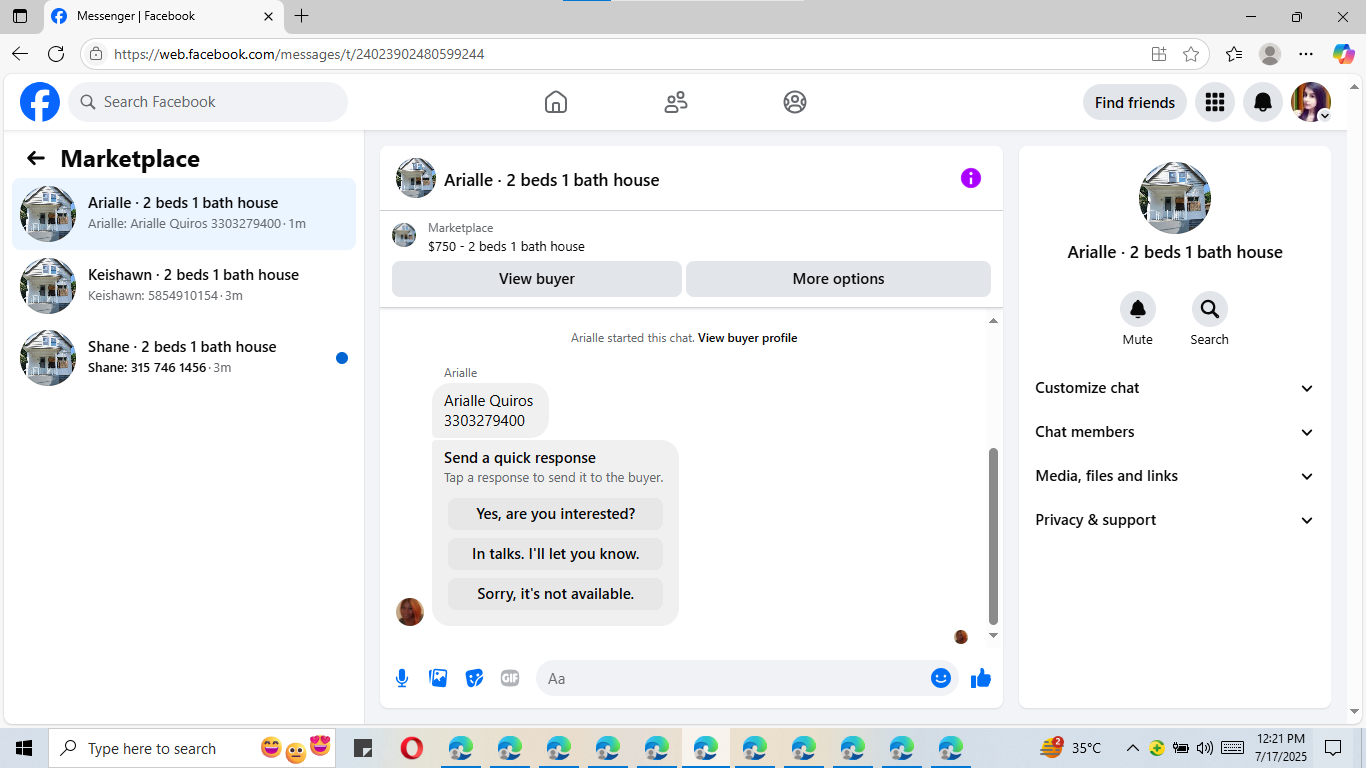Click the message text '3303279400'
The image size is (1366, 768).
click(485, 421)
